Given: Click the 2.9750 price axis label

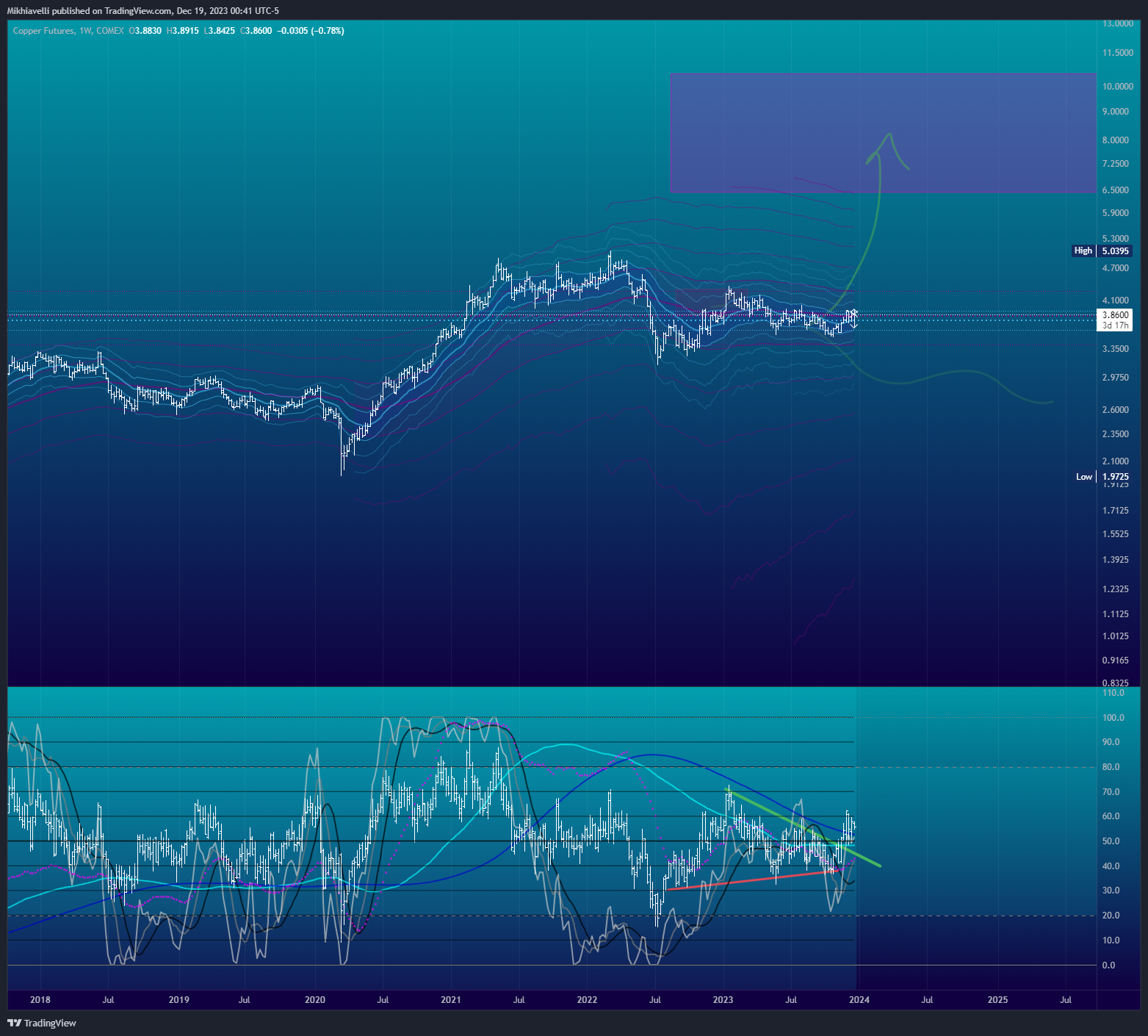Looking at the screenshot, I should [x=1116, y=378].
